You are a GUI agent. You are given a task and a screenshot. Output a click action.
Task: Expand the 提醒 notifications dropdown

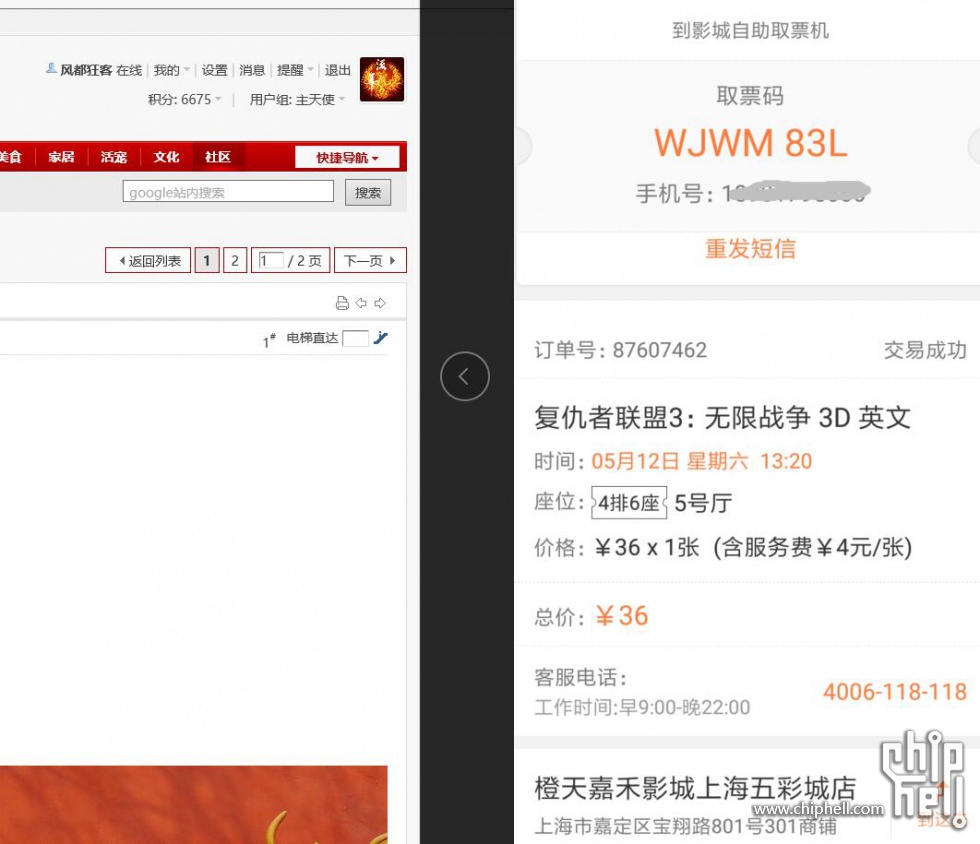[295, 70]
